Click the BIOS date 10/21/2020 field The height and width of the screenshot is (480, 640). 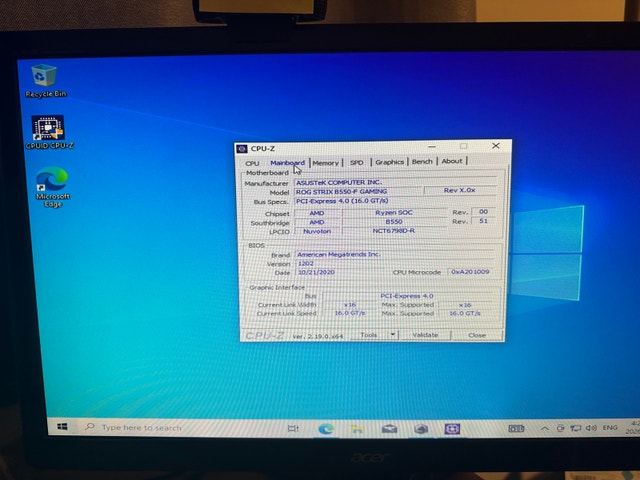point(342,272)
